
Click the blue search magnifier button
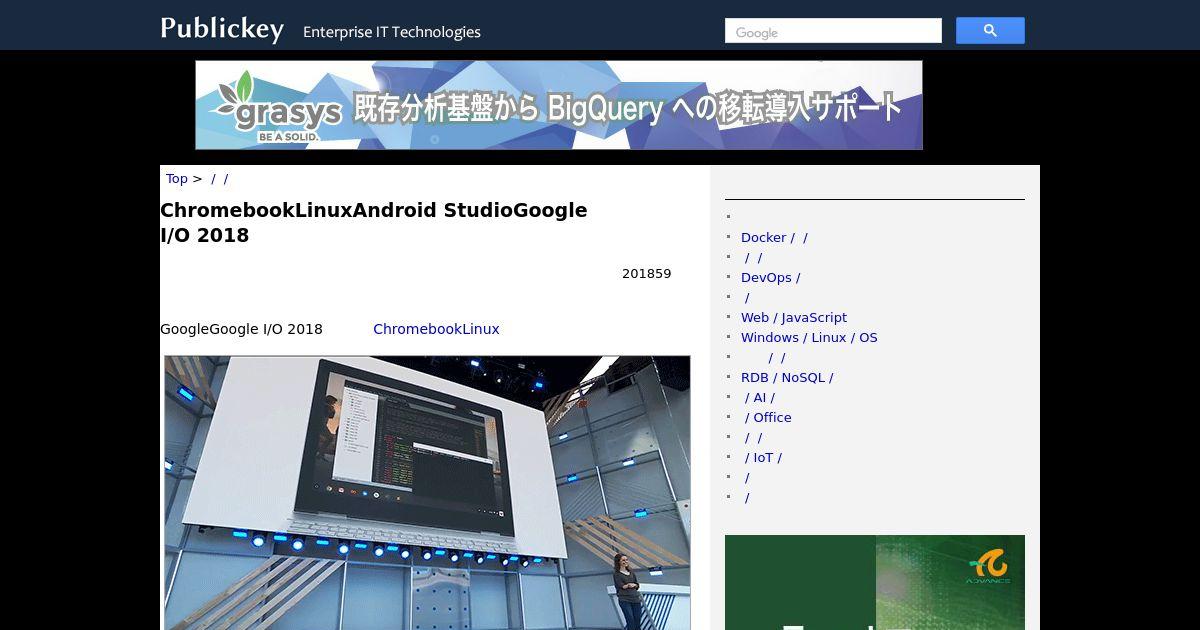tap(990, 31)
